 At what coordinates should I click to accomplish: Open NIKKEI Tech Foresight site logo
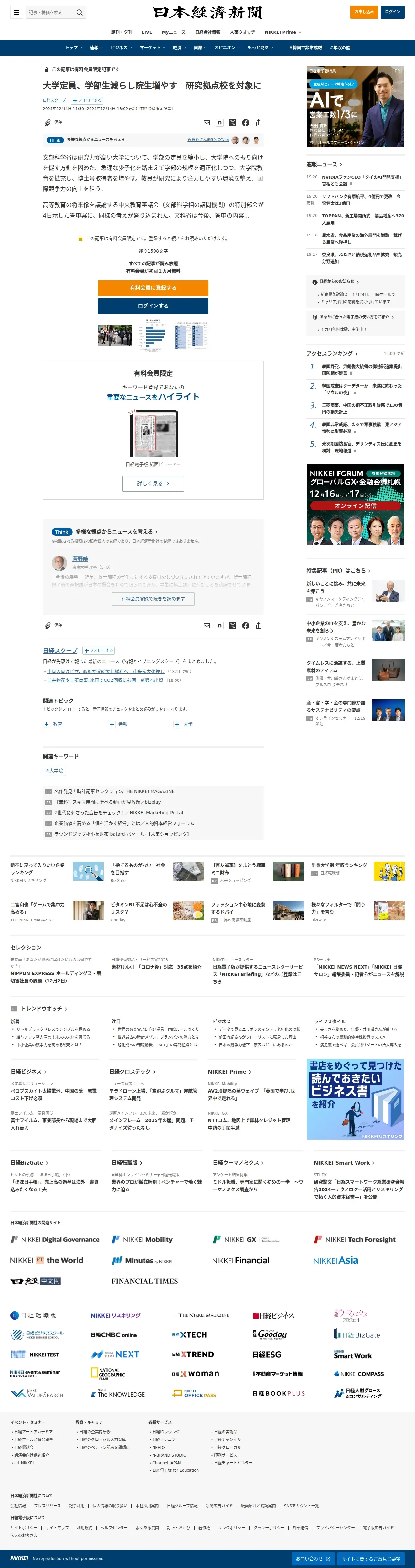coord(355,1239)
